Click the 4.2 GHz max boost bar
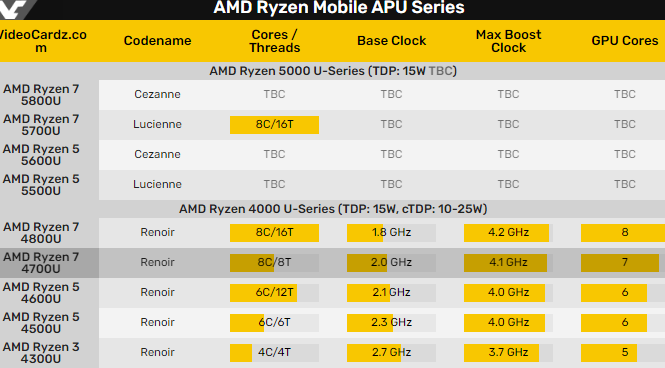Image resolution: width=665 pixels, height=368 pixels. point(509,233)
